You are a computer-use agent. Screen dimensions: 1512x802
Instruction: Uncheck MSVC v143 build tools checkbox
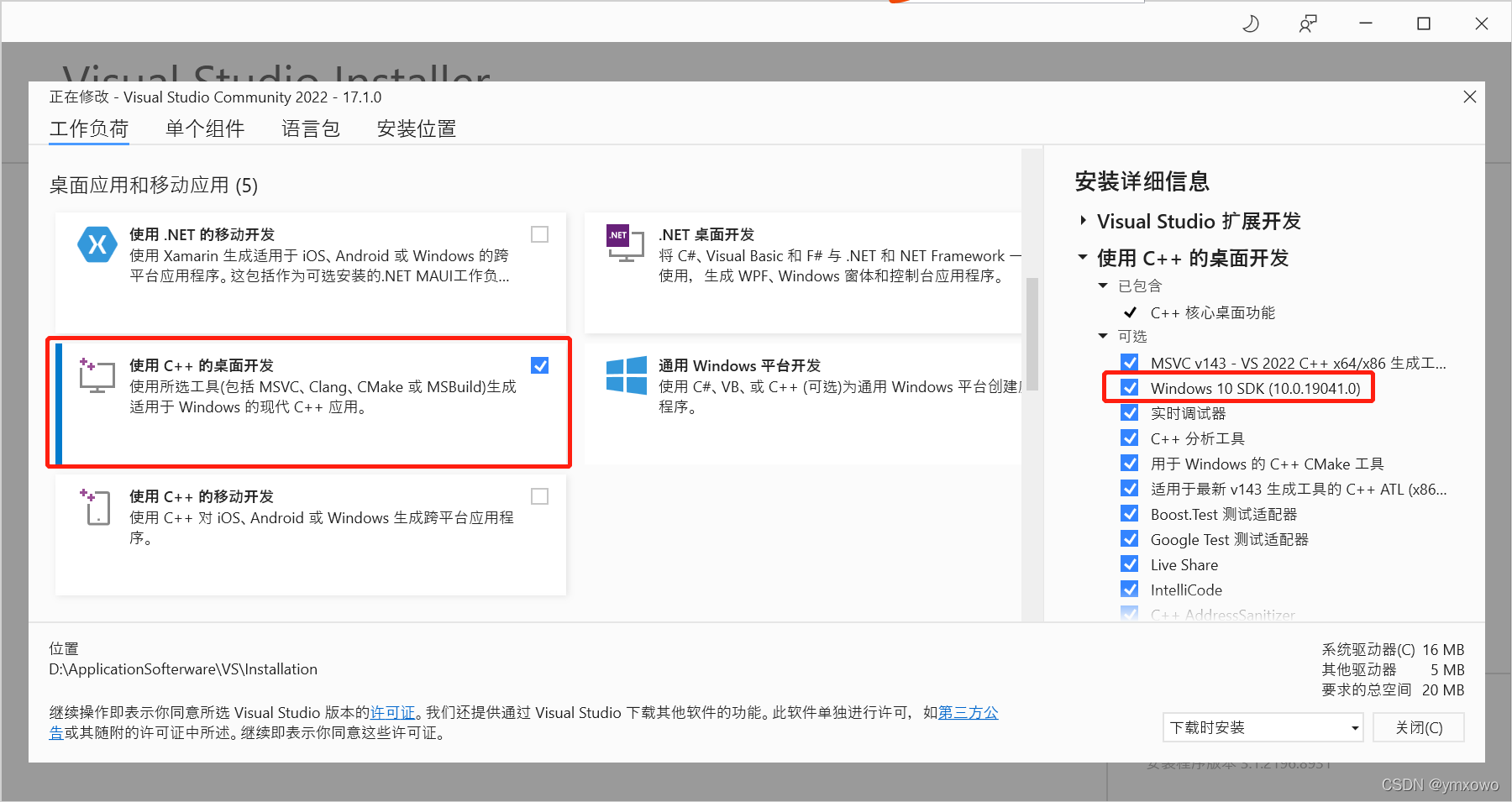point(1130,363)
